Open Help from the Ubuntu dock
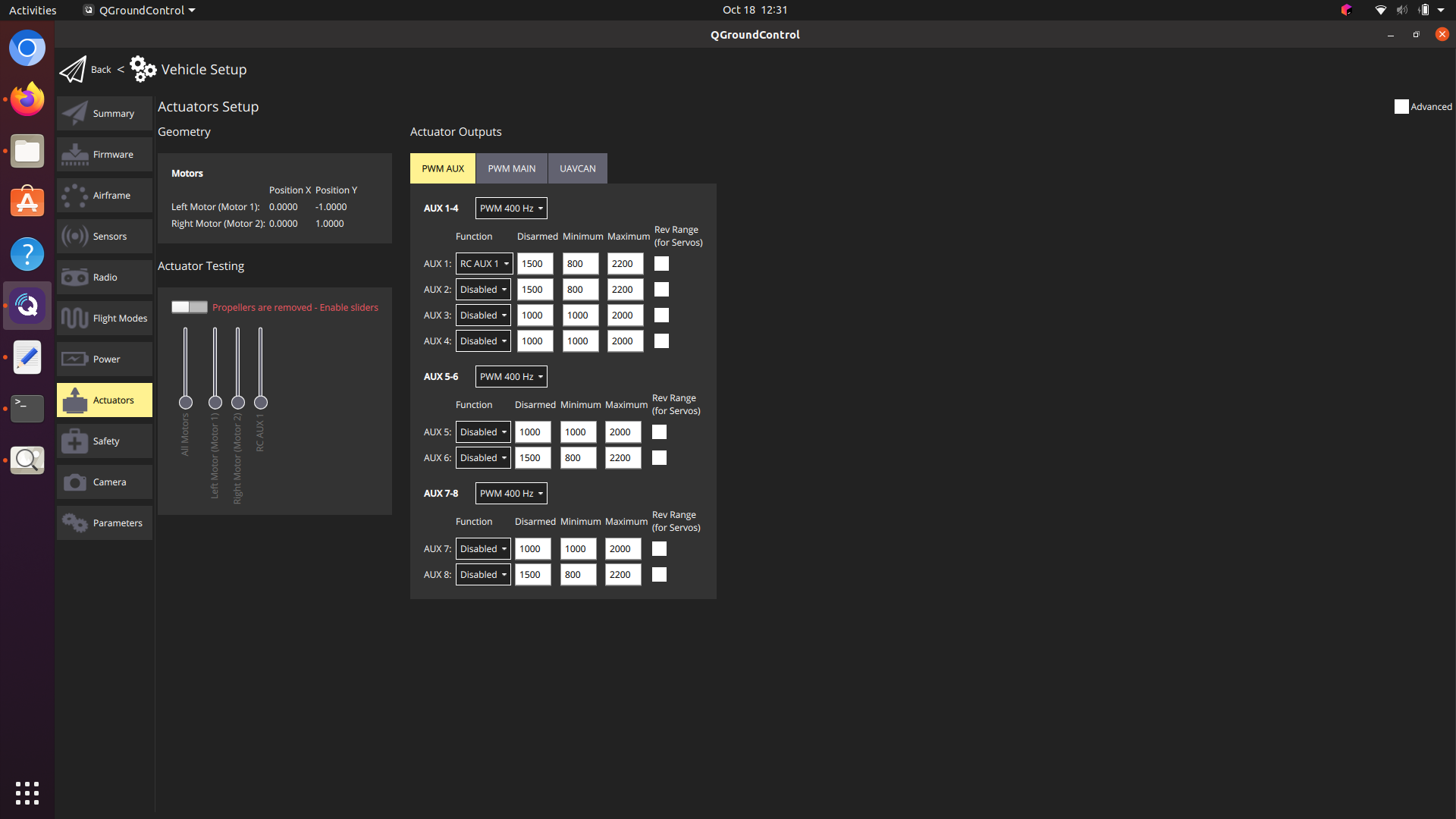 point(27,254)
